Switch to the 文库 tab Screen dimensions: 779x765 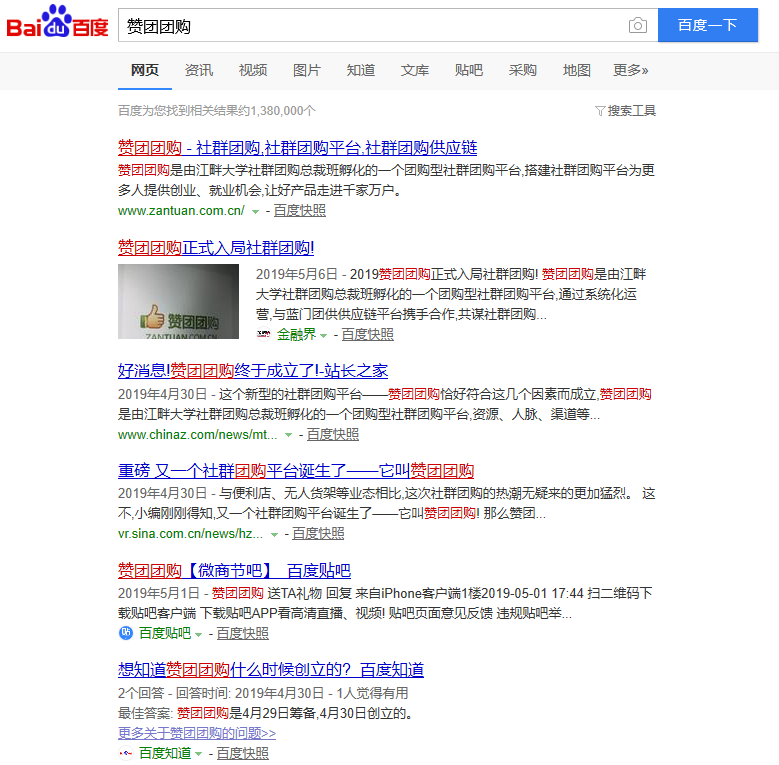pos(415,71)
